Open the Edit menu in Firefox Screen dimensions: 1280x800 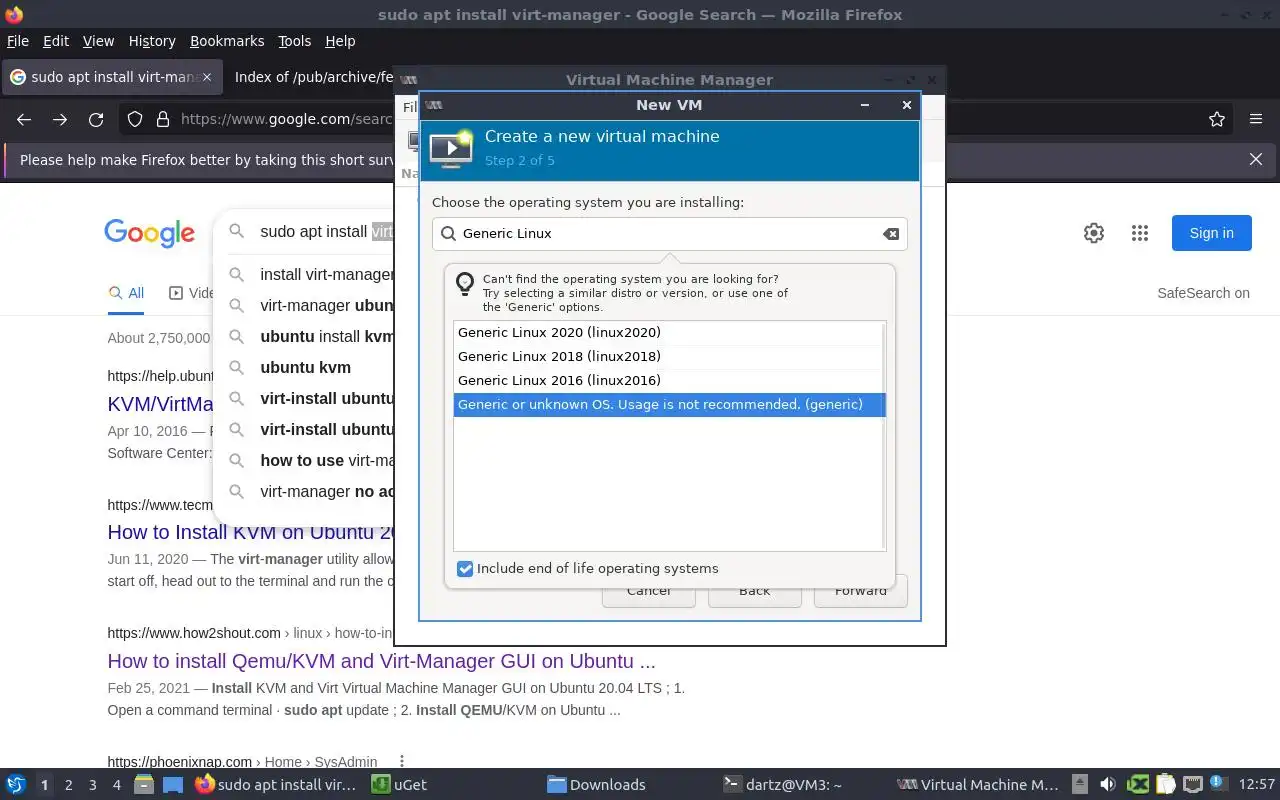coord(56,41)
